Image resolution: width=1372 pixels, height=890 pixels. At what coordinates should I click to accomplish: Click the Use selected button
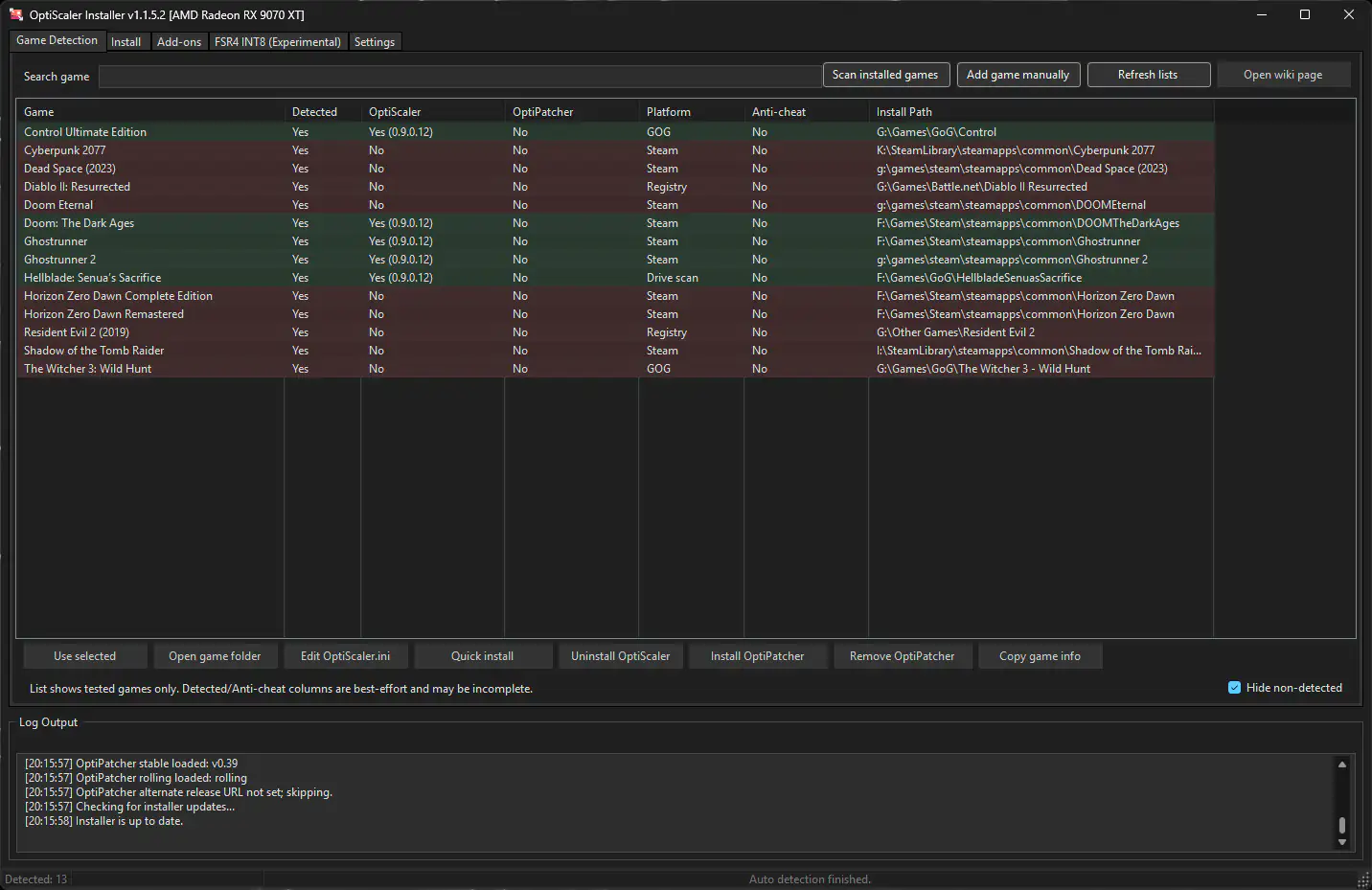(85, 656)
